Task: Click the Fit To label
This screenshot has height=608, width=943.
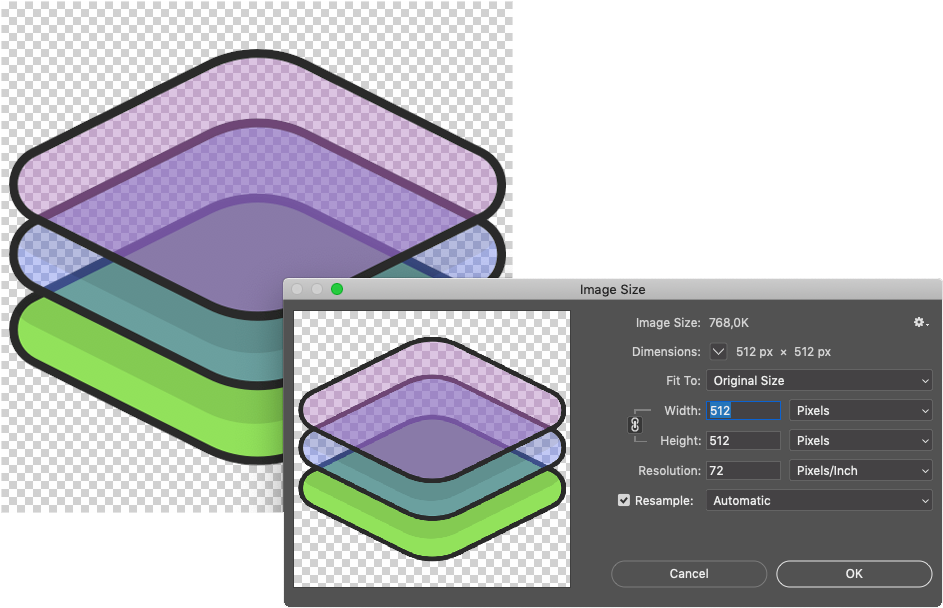Action: click(683, 381)
